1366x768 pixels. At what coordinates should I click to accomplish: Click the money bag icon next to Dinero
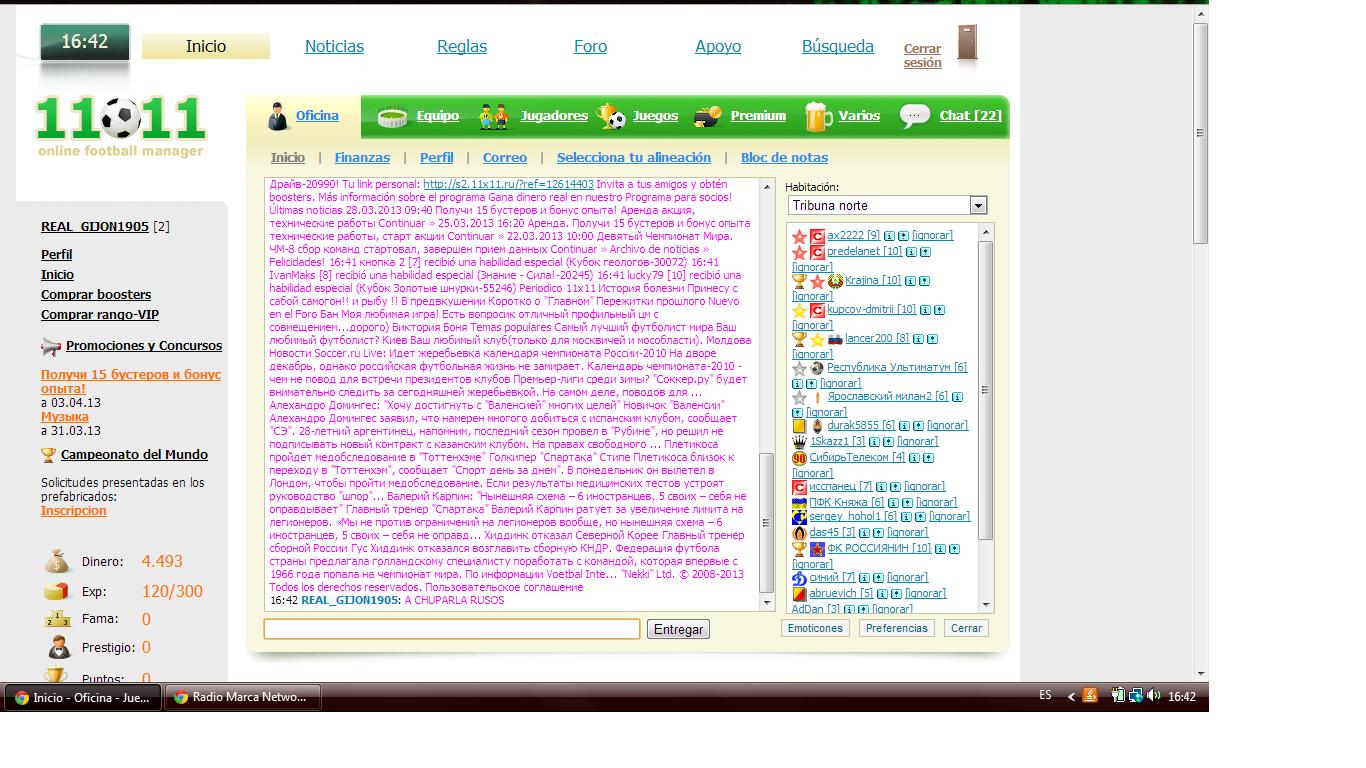pyautogui.click(x=58, y=561)
